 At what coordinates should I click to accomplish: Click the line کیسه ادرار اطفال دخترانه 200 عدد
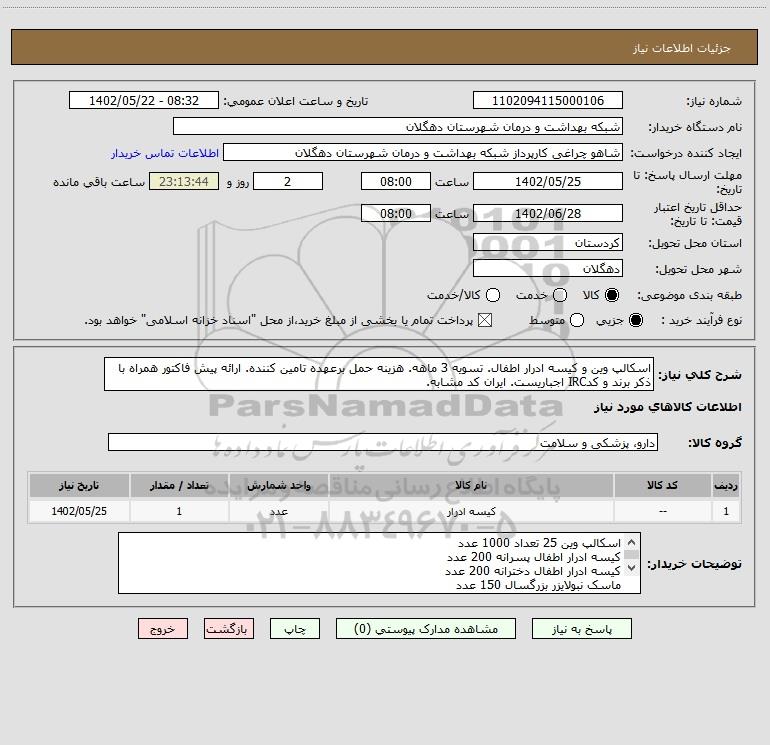pyautogui.click(x=533, y=571)
